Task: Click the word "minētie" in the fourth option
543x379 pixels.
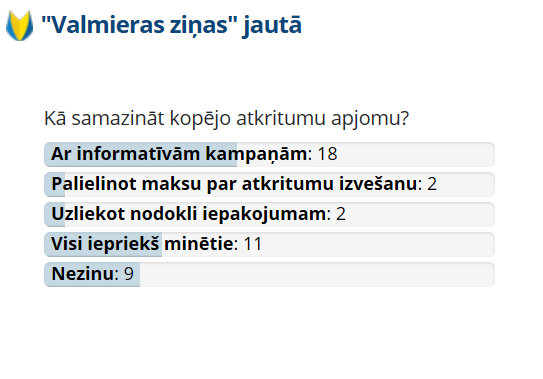Action: point(199,244)
